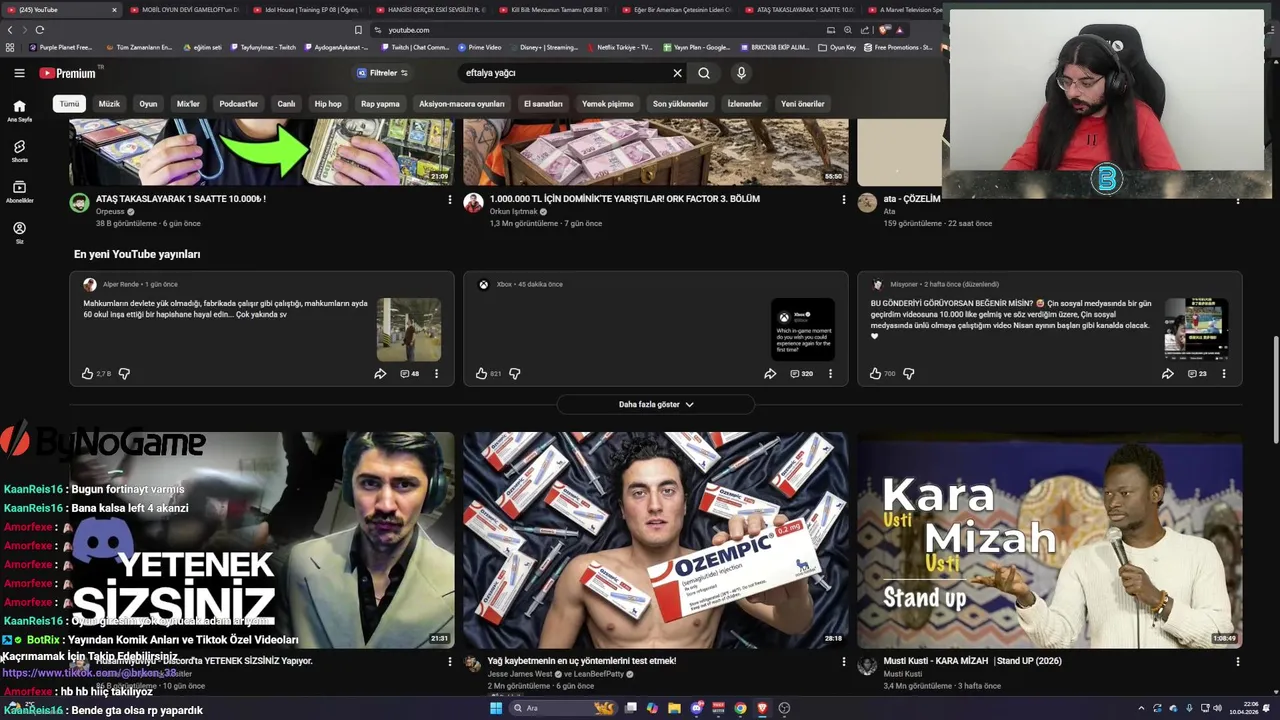1280x720 pixels.
Task: Switch to the MOBİL OYUN DEVİ GAMELOFT browser tab
Action: pyautogui.click(x=184, y=10)
